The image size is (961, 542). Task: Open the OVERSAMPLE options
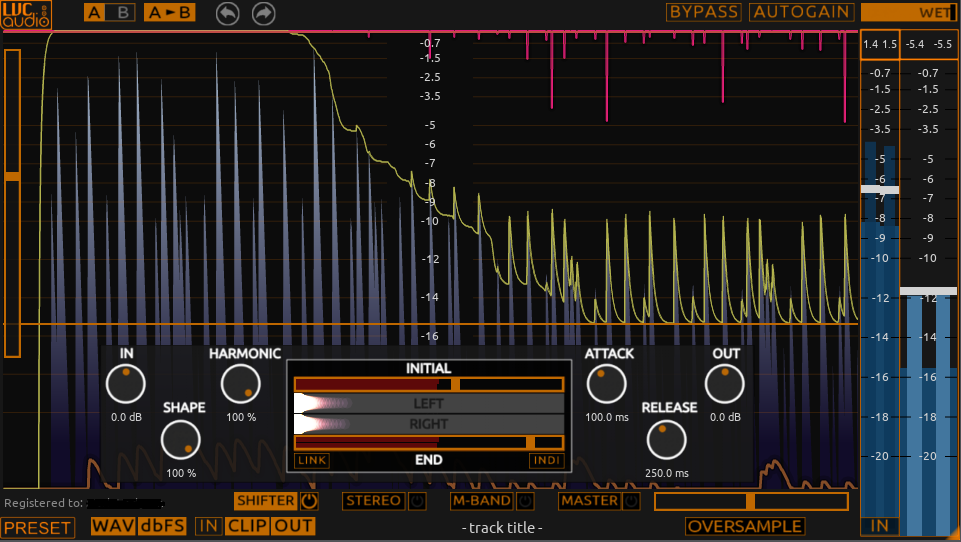745,527
